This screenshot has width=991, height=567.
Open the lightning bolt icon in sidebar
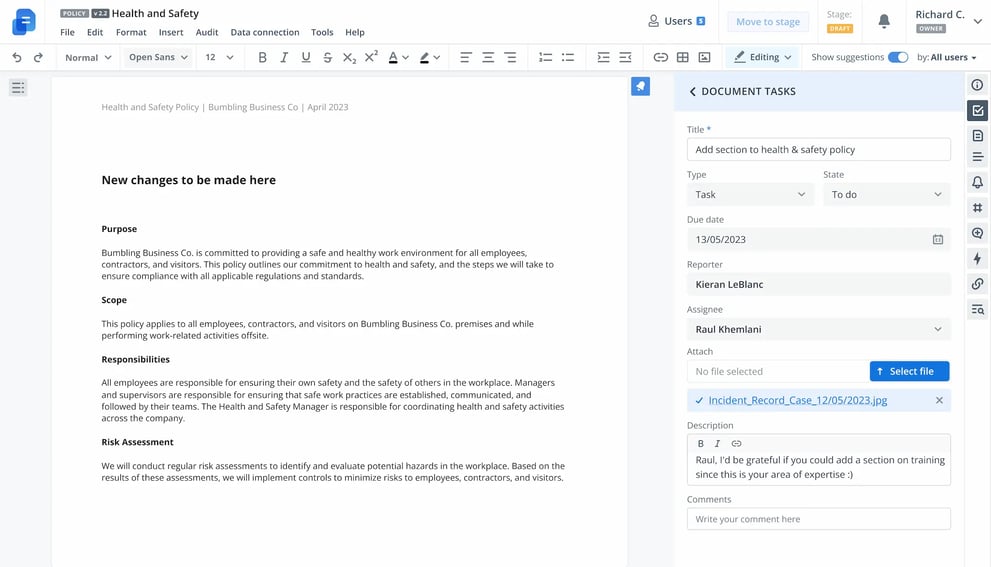pyautogui.click(x=978, y=258)
